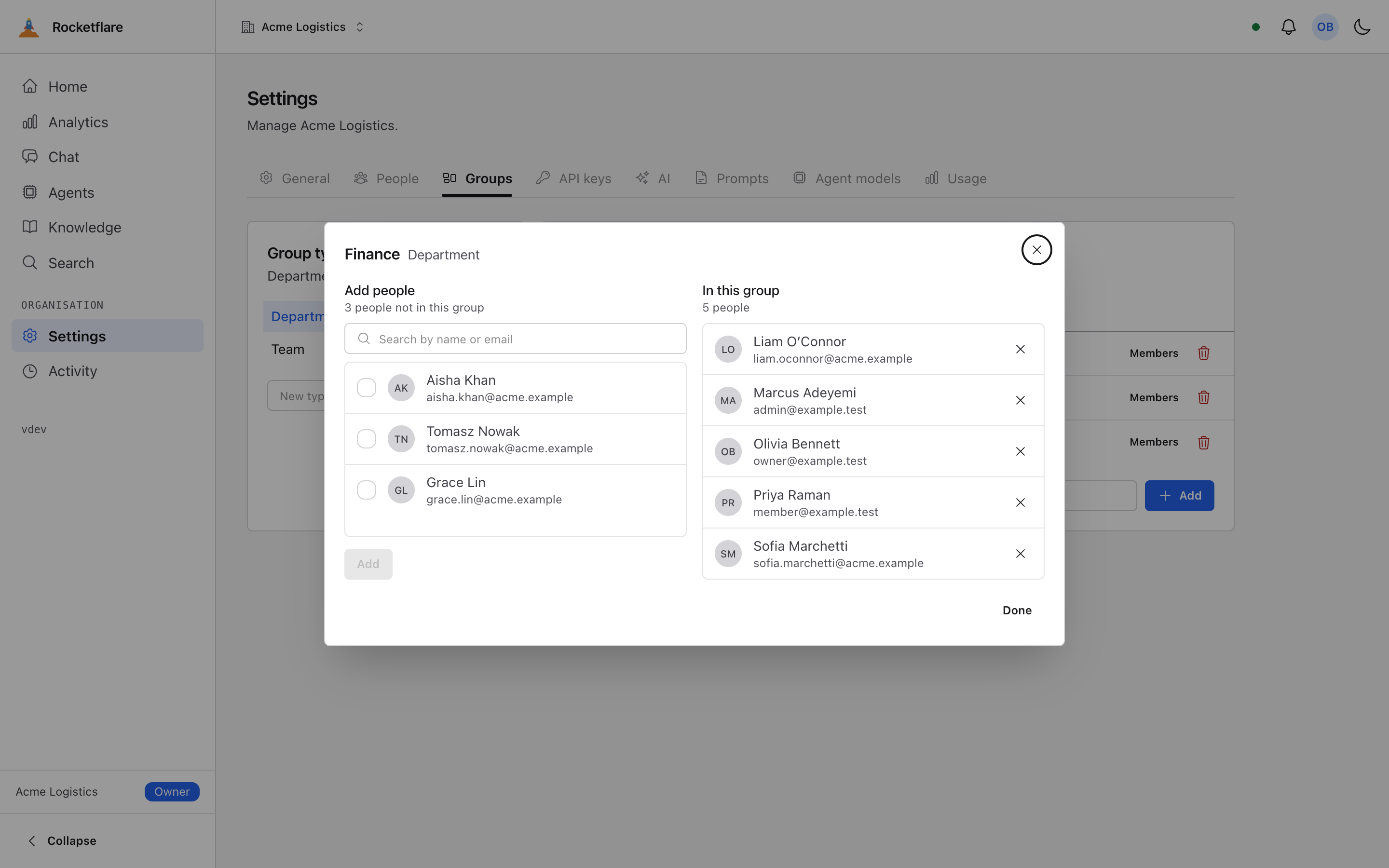The height and width of the screenshot is (868, 1389).
Task: Click the building icon beside Acme Logistics
Action: [247, 27]
